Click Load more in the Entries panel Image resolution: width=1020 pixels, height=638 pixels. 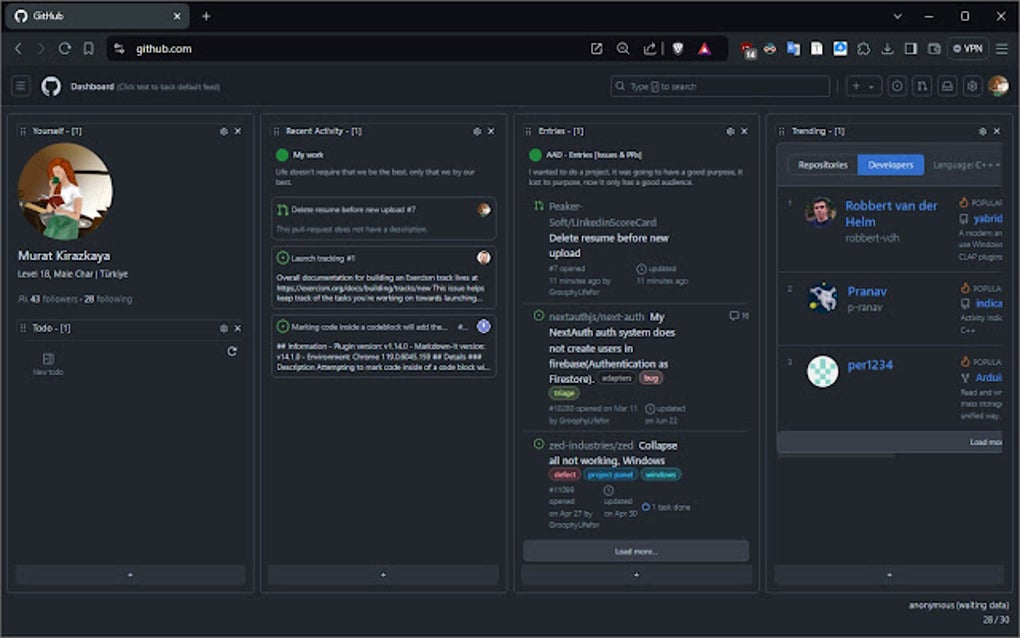pos(636,550)
